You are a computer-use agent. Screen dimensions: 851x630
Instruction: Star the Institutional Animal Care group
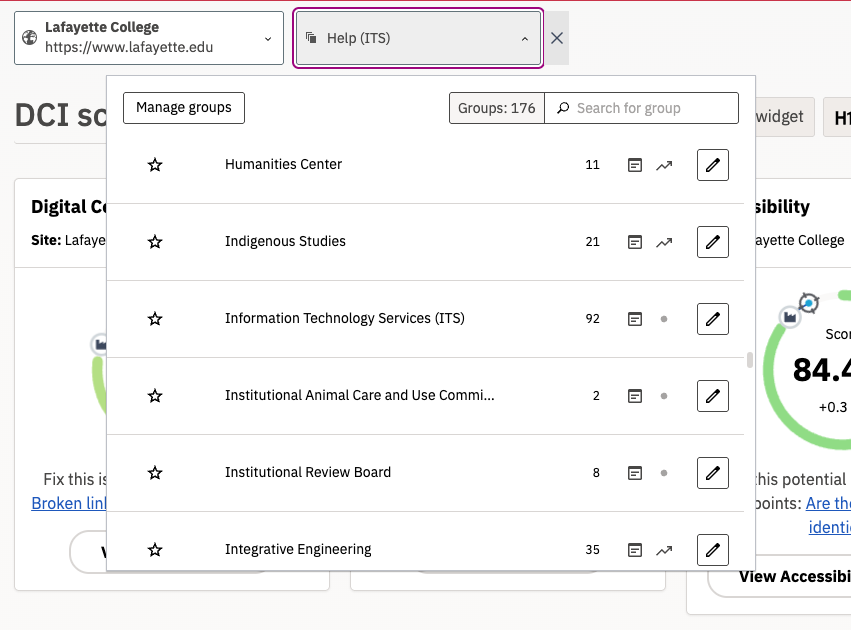coord(155,396)
